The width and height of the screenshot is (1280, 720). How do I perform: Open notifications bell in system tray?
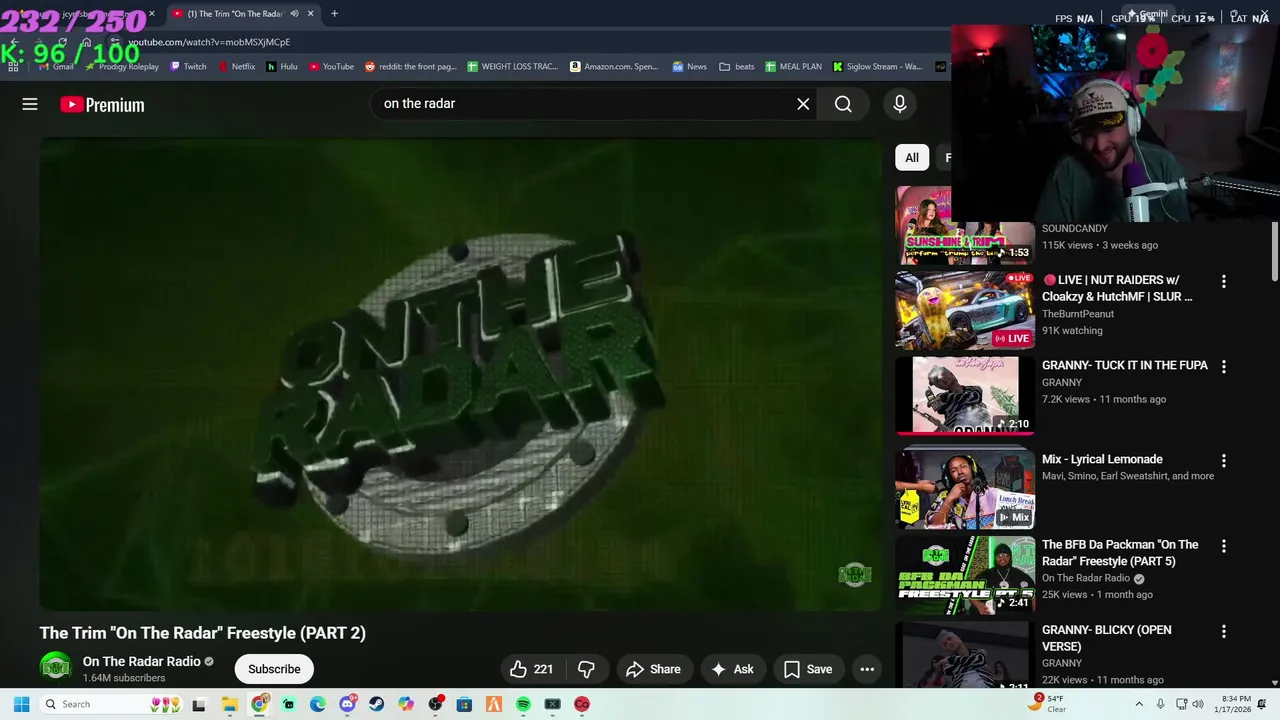(1262, 704)
